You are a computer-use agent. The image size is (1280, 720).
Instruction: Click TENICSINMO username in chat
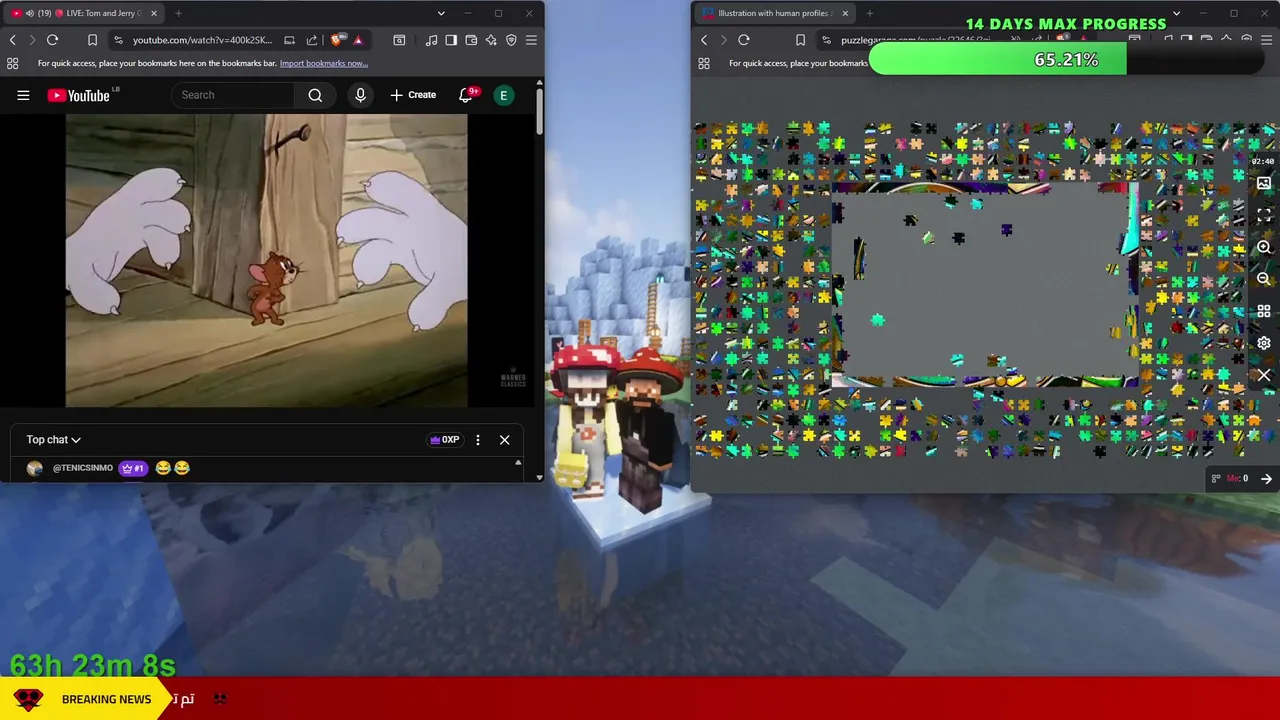coord(83,468)
